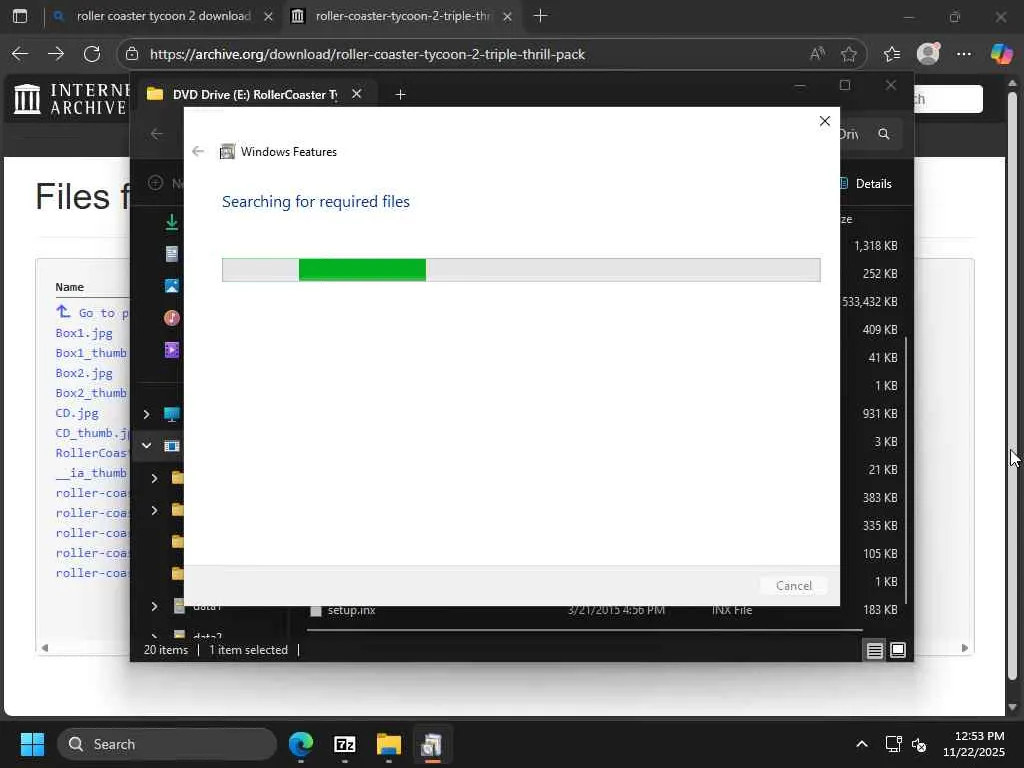Image resolution: width=1024 pixels, height=768 pixels.
Task: Click the muted volume tray icon
Action: click(x=920, y=744)
